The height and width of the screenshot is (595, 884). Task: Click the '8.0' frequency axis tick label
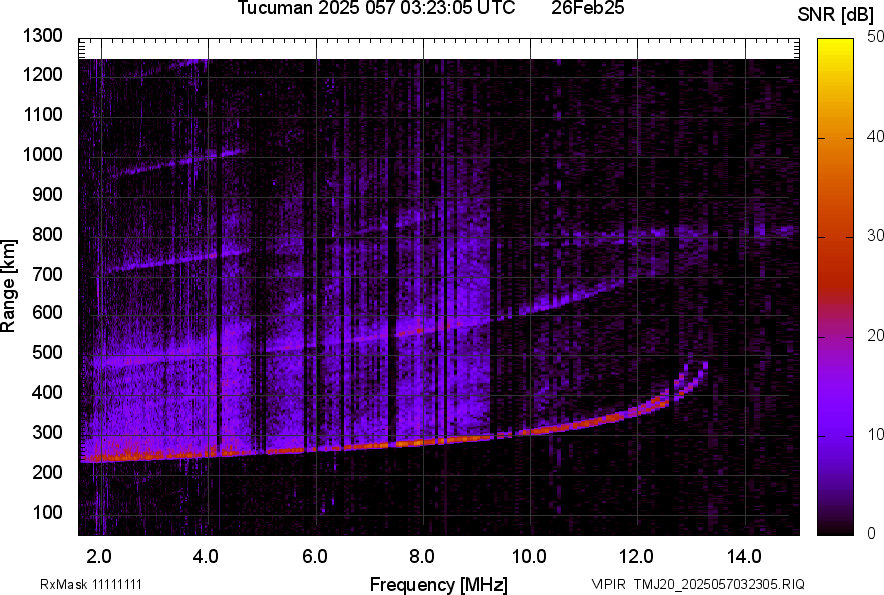pos(422,556)
